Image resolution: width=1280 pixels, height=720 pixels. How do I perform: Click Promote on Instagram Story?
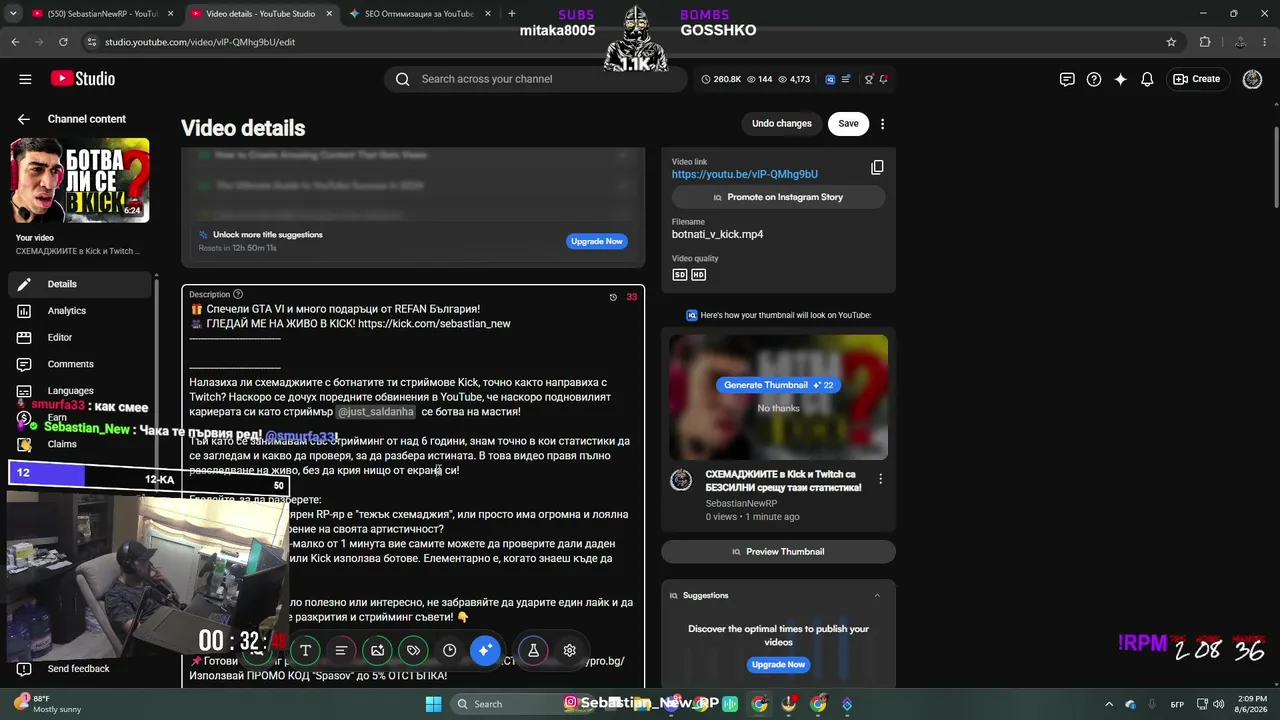[x=778, y=197]
